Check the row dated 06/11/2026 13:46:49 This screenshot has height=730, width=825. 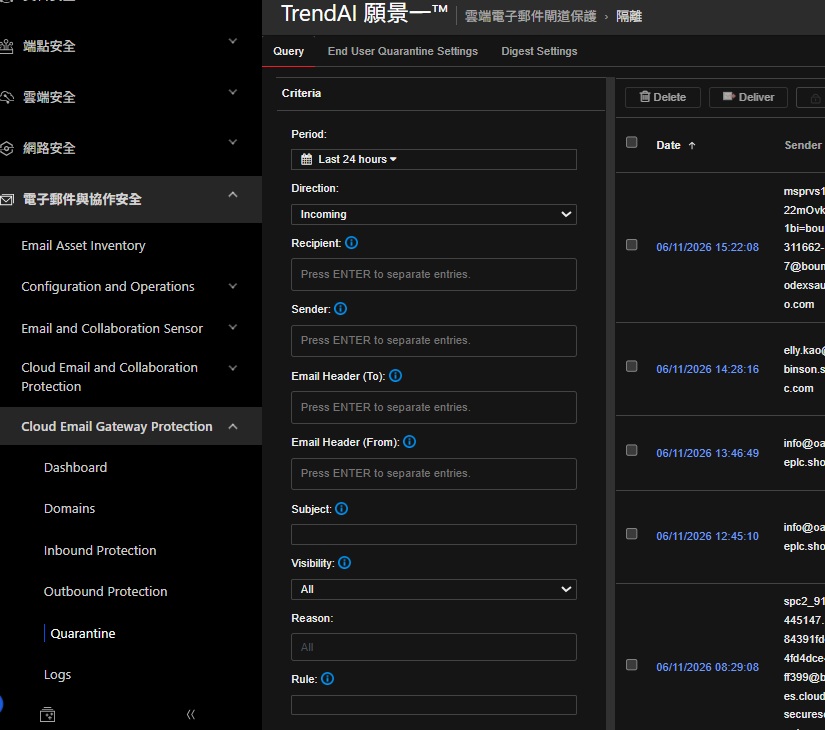pyautogui.click(x=632, y=451)
